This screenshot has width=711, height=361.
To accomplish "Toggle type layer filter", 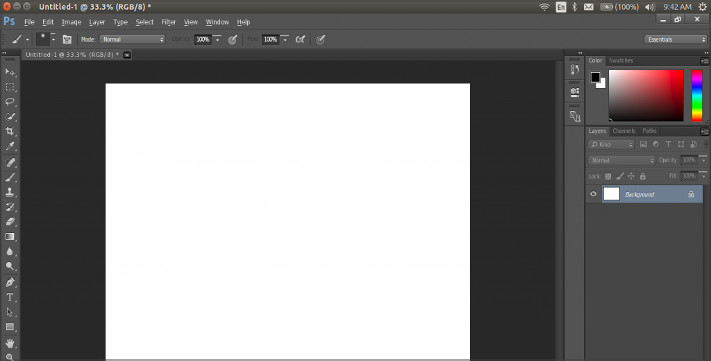I will (x=668, y=144).
